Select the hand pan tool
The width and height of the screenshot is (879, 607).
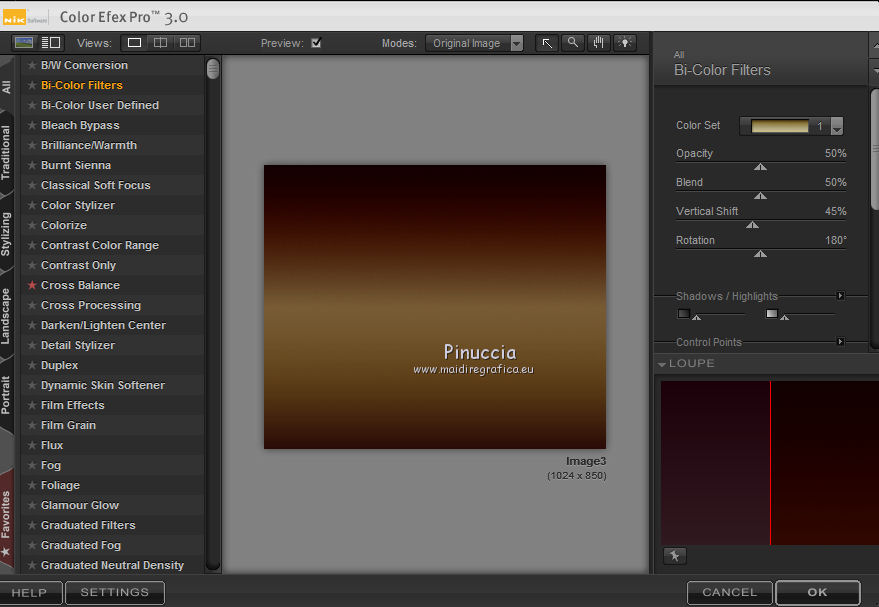tap(599, 43)
